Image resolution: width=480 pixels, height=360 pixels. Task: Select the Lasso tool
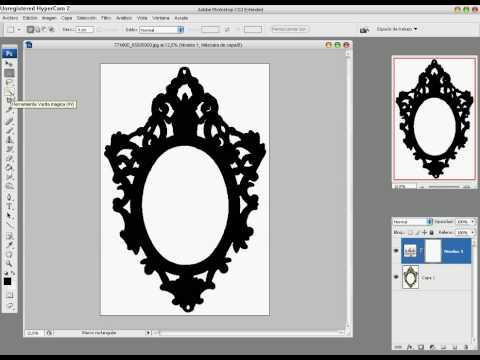coord(9,82)
